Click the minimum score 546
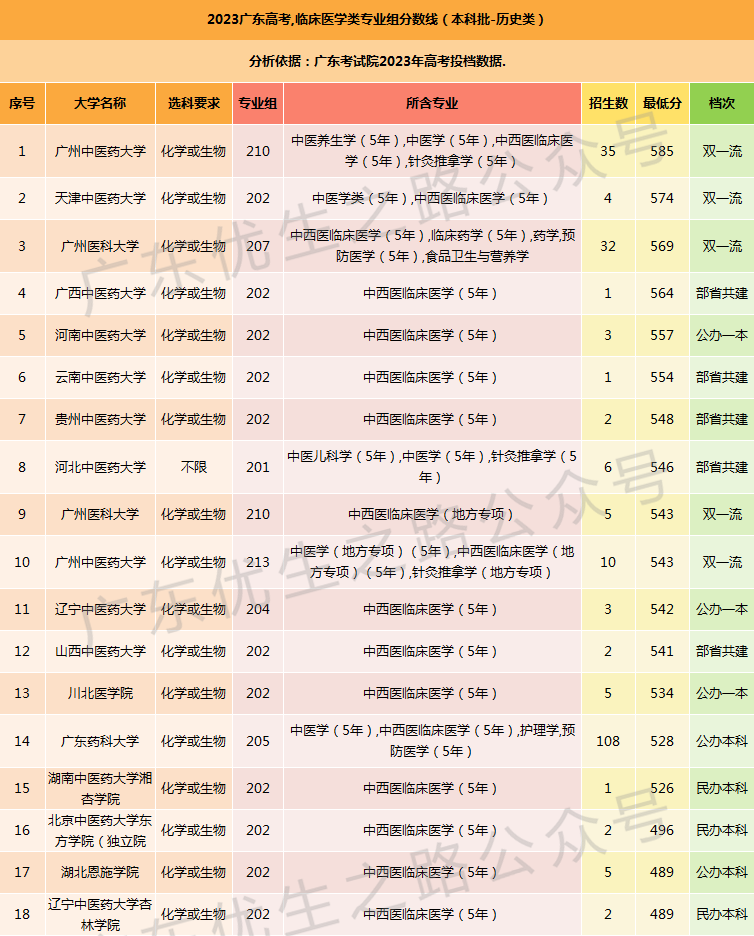Viewport: 754px width, 936px height. coord(662,467)
